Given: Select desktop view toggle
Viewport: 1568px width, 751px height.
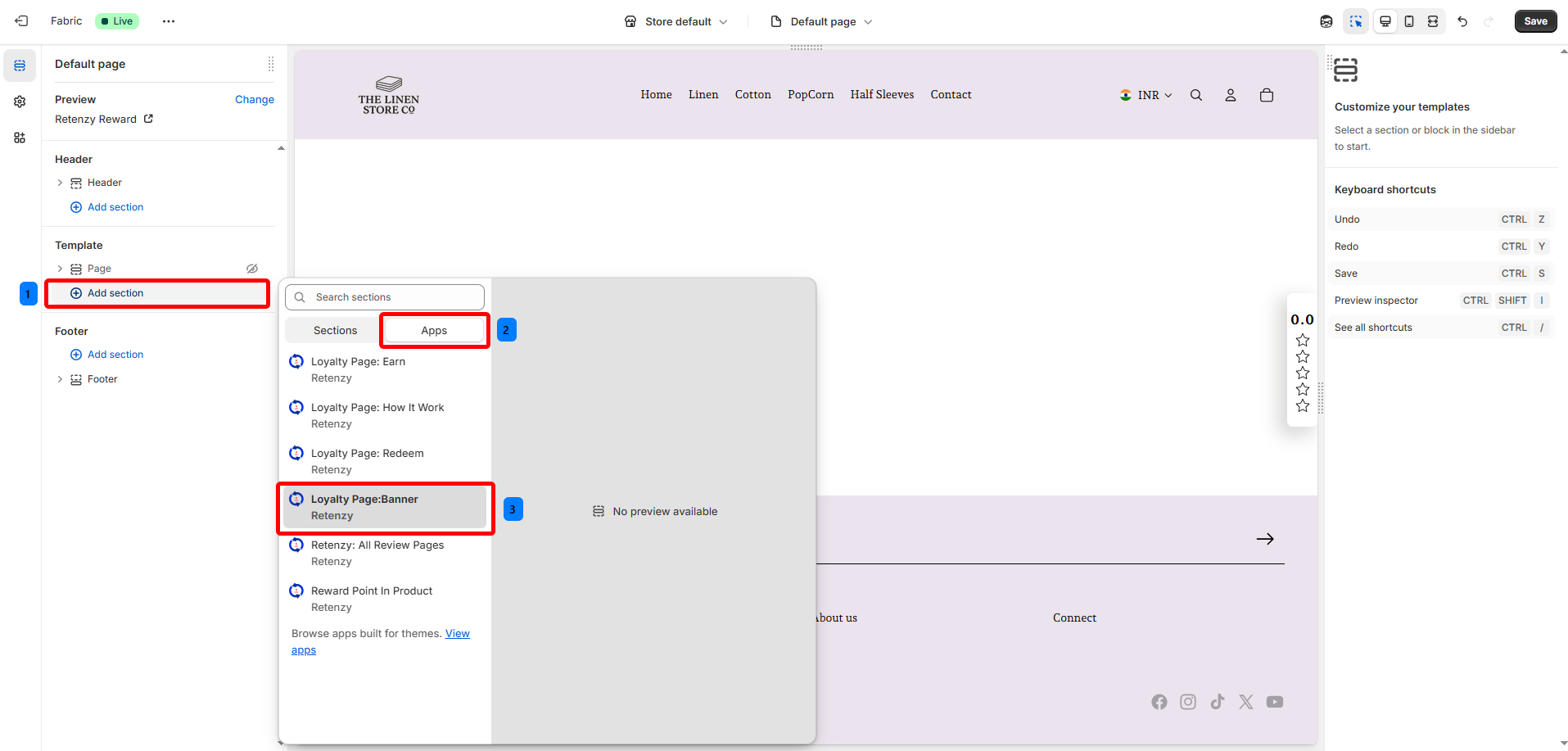Looking at the screenshot, I should click(x=1385, y=21).
